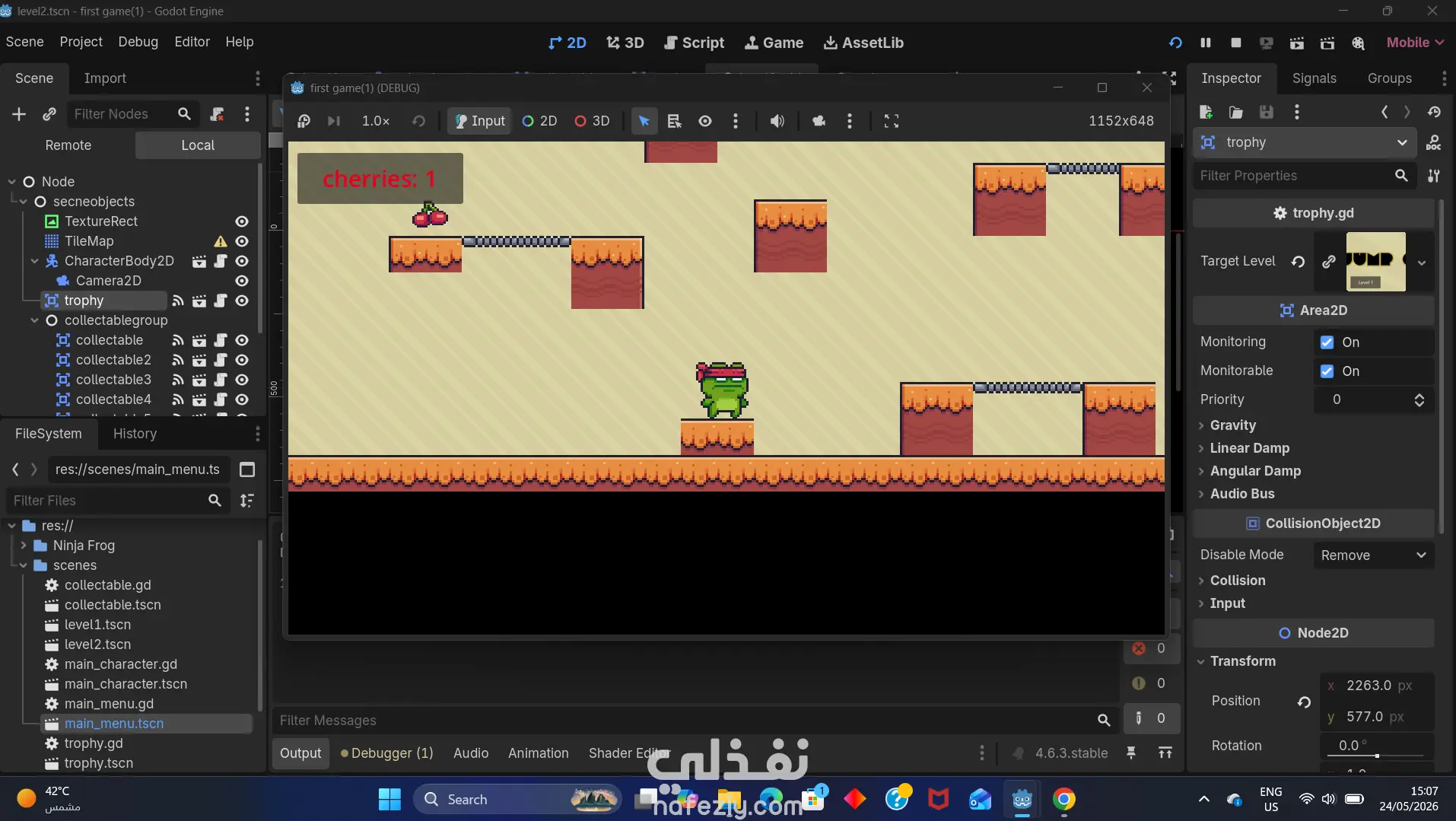Screen dimensions: 1456x821
Task: Advance to next frame in game window
Action: 333,121
